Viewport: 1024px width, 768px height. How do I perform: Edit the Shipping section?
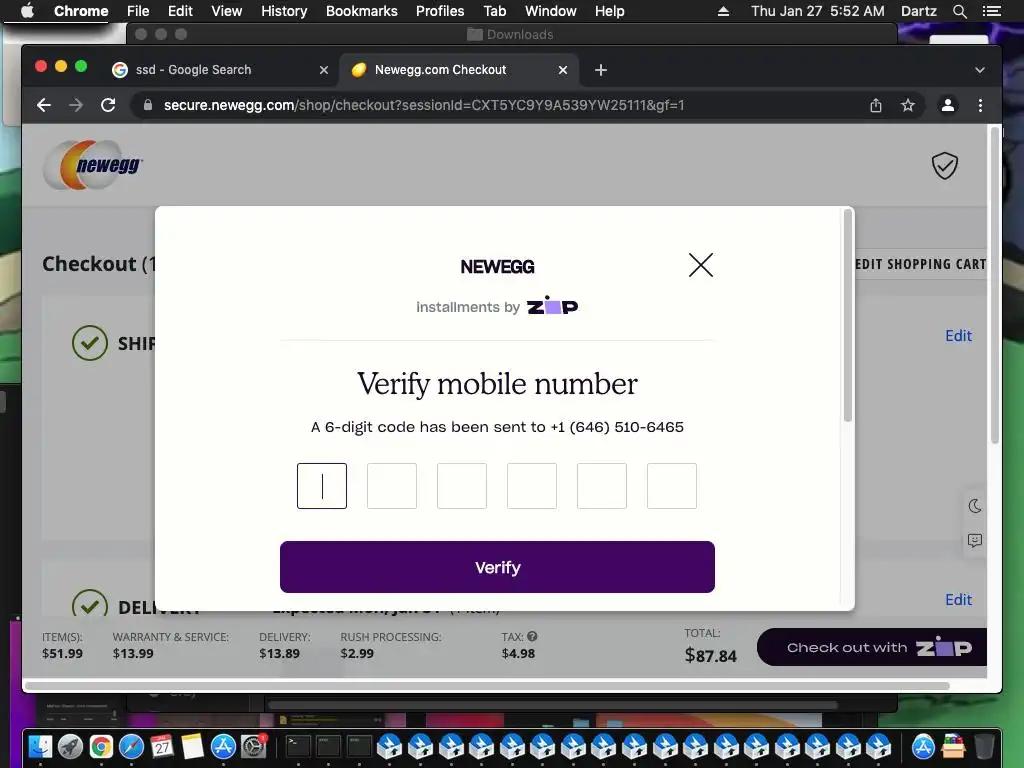coord(958,336)
